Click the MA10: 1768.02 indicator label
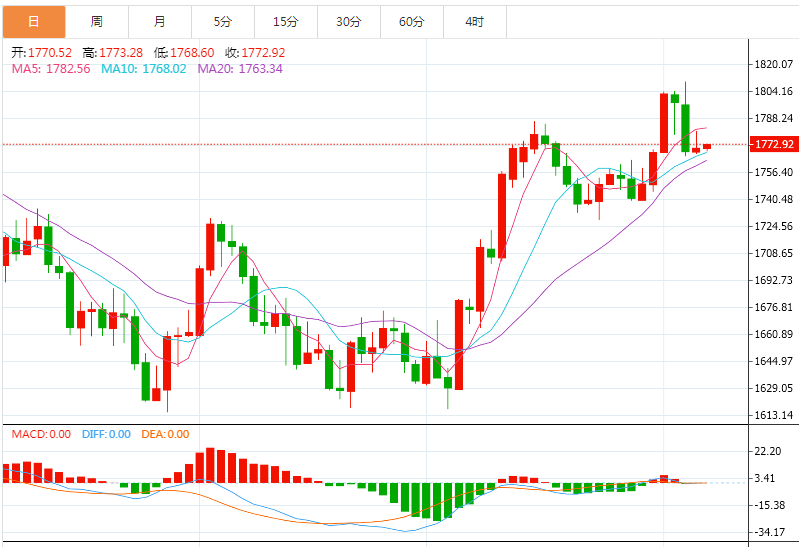This screenshot has width=799, height=547. [x=144, y=69]
